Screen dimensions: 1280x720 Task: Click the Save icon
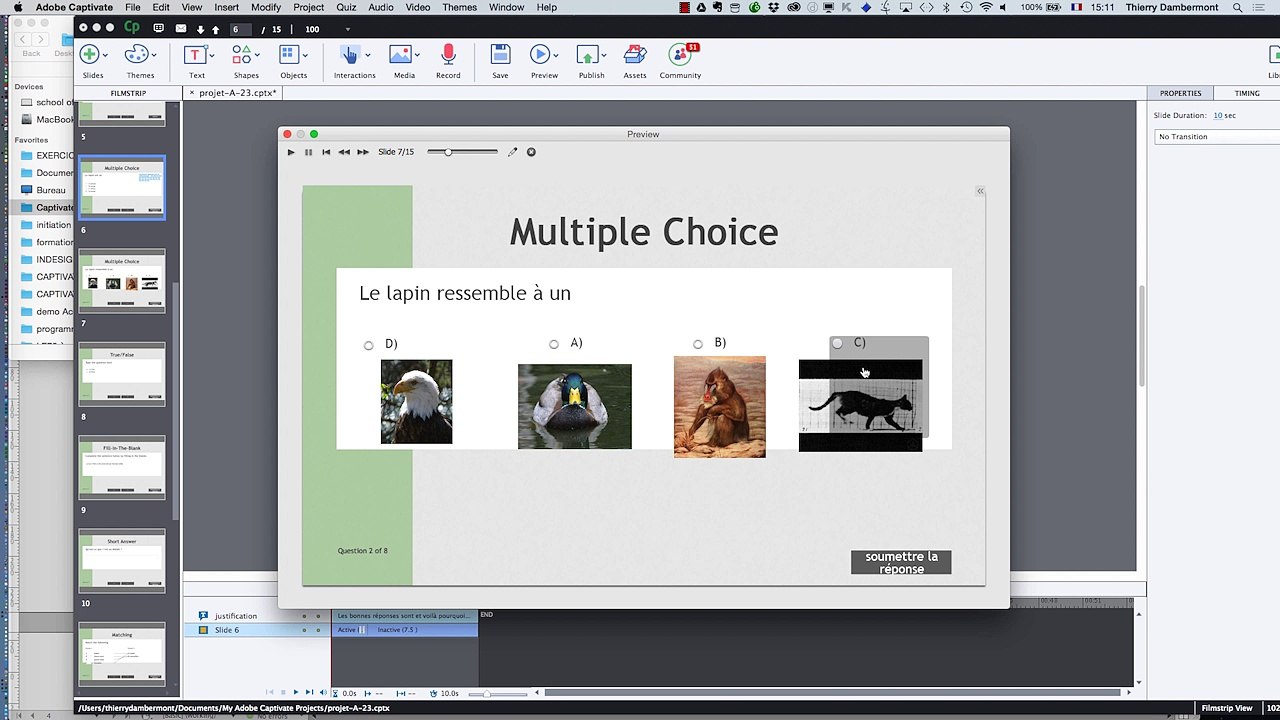pyautogui.click(x=500, y=55)
